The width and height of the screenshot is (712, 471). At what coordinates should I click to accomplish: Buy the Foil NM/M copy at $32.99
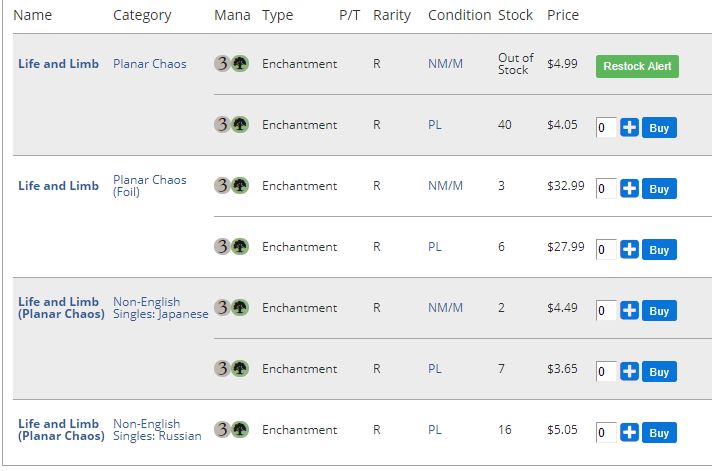[x=659, y=188]
